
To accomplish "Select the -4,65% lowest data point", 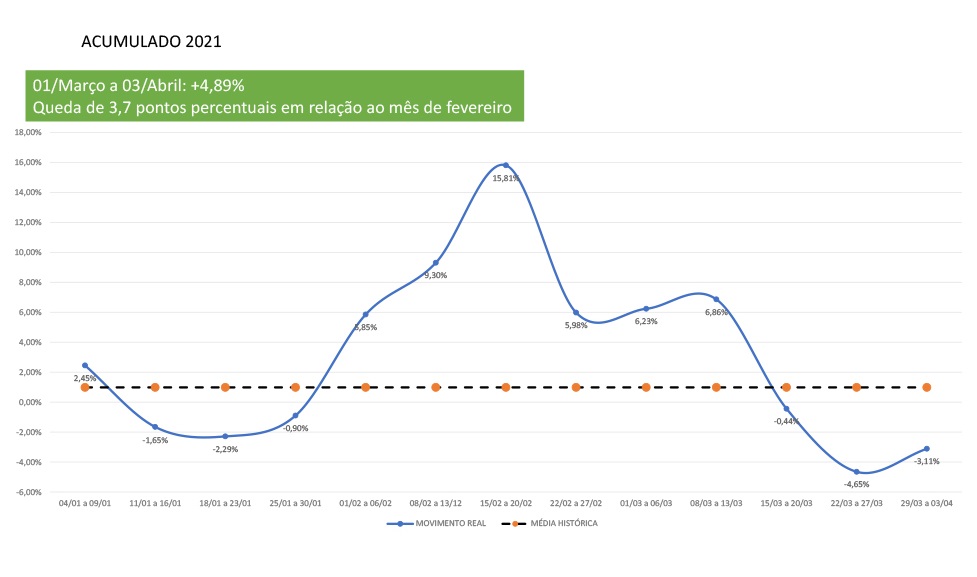I will tap(856, 471).
